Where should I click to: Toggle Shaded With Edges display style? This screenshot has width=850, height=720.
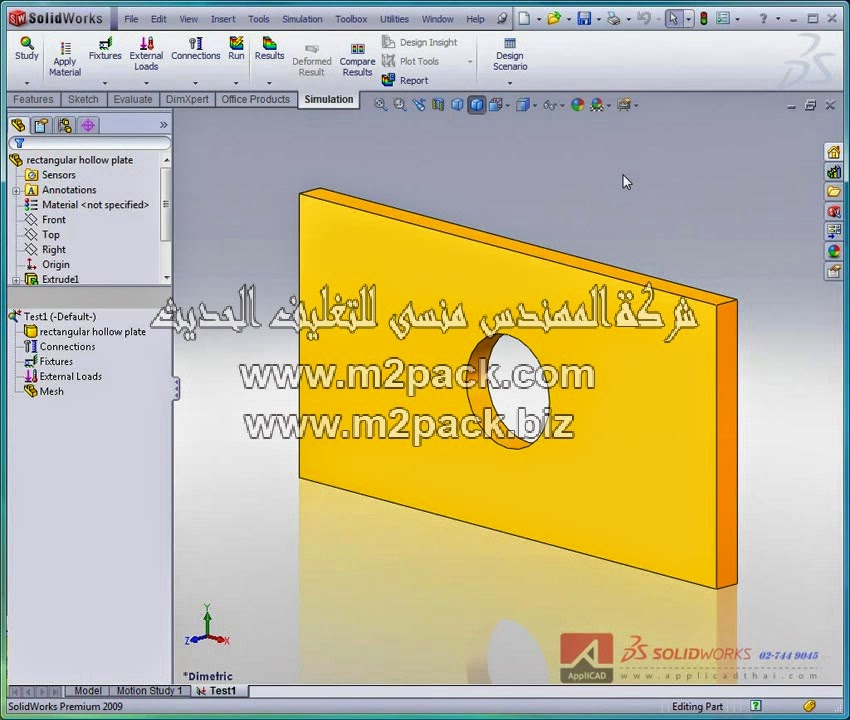(476, 105)
